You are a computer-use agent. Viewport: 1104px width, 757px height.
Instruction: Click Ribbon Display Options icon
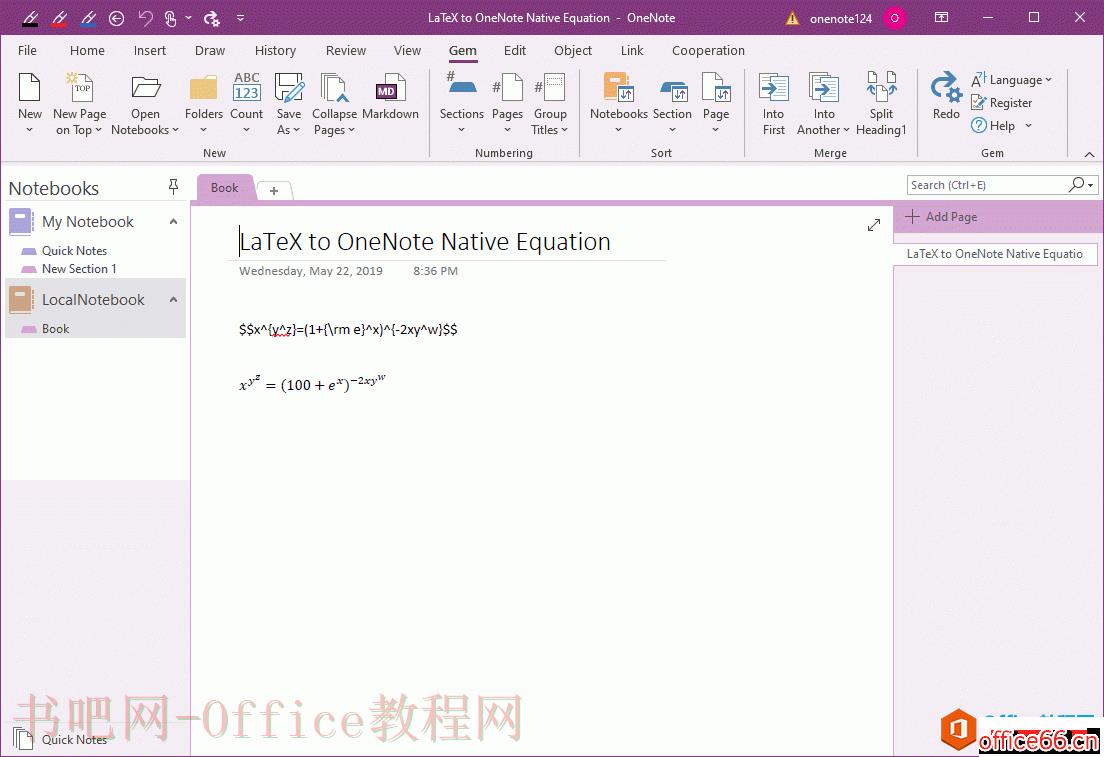(x=941, y=18)
